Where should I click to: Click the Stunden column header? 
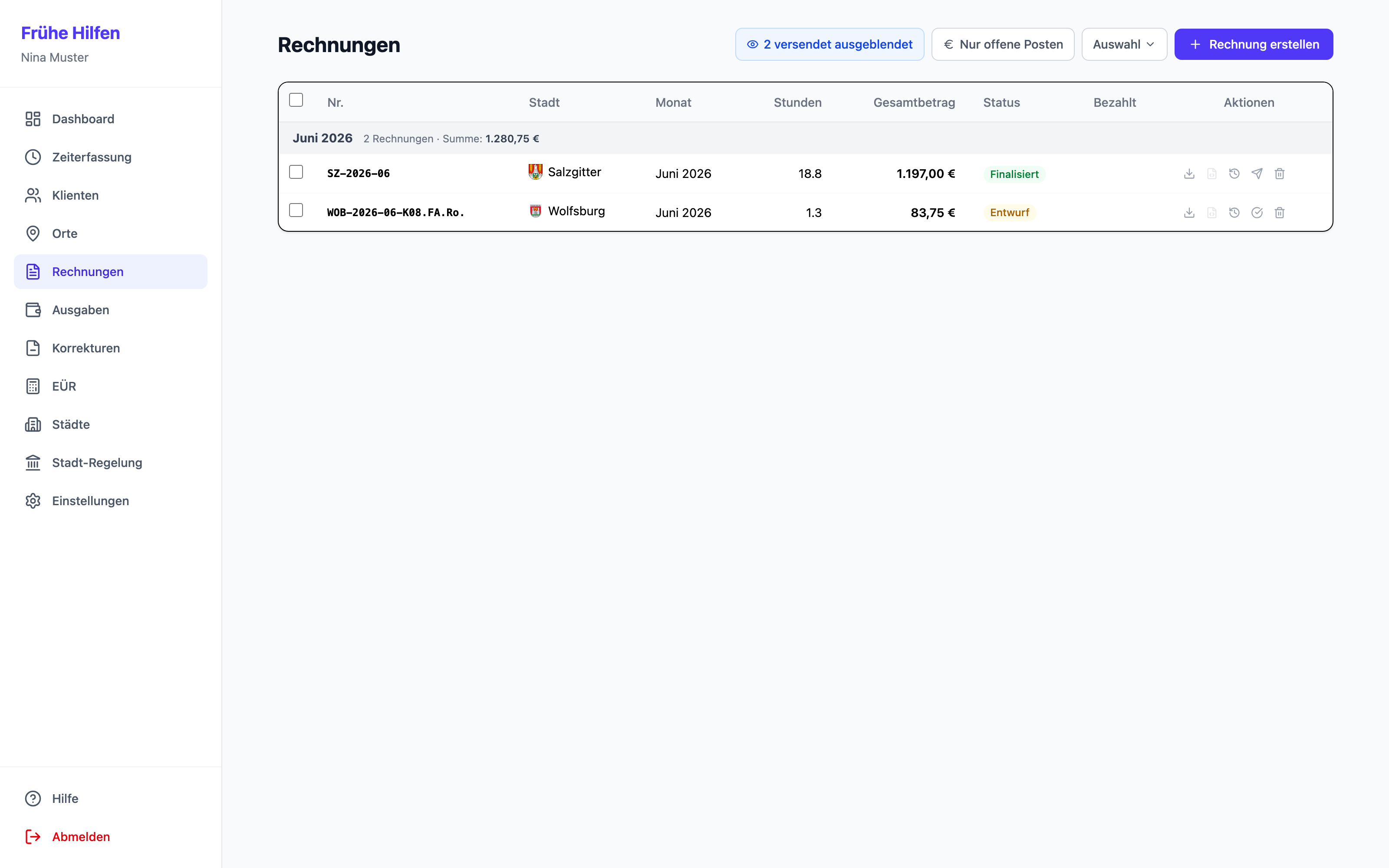(x=798, y=103)
